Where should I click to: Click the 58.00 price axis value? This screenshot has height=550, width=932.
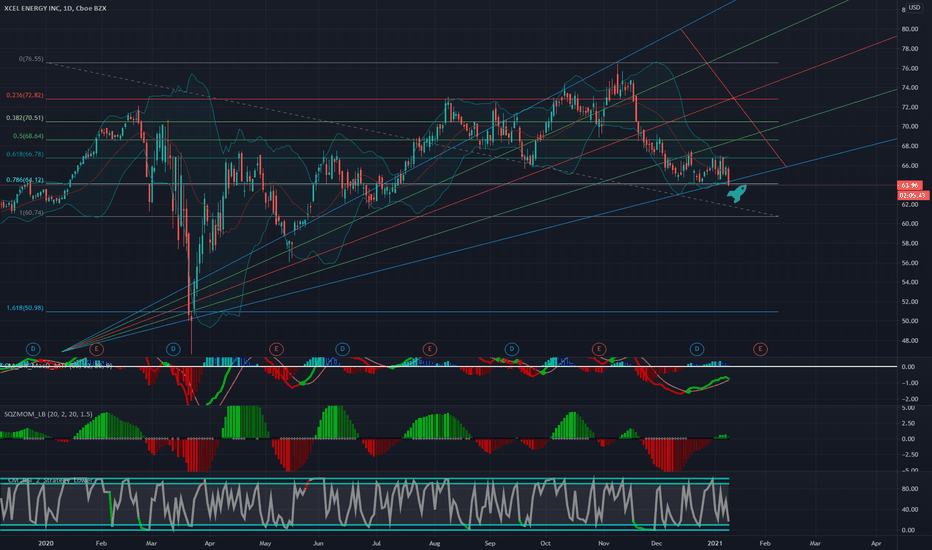coord(909,243)
